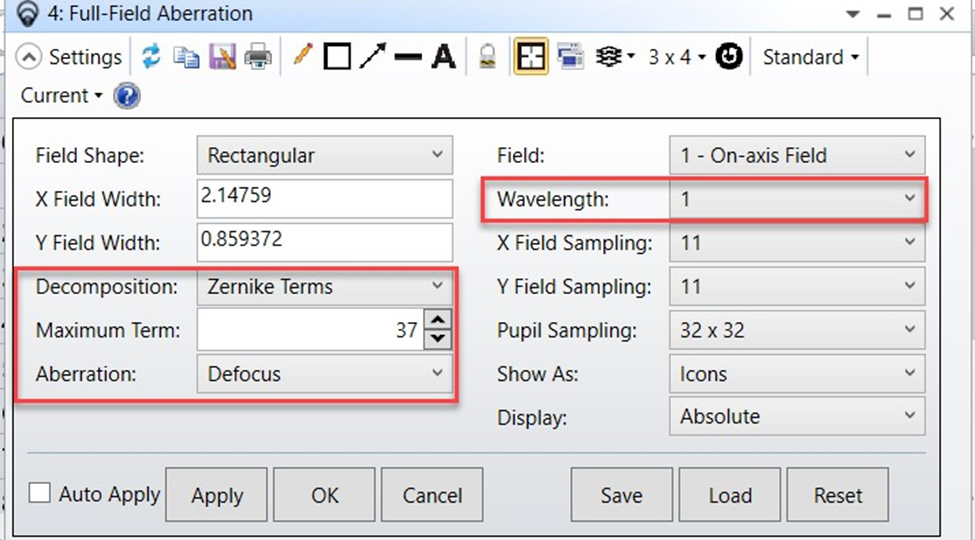Image resolution: width=975 pixels, height=540 pixels.
Task: Open the Field Shape dropdown
Action: click(325, 156)
